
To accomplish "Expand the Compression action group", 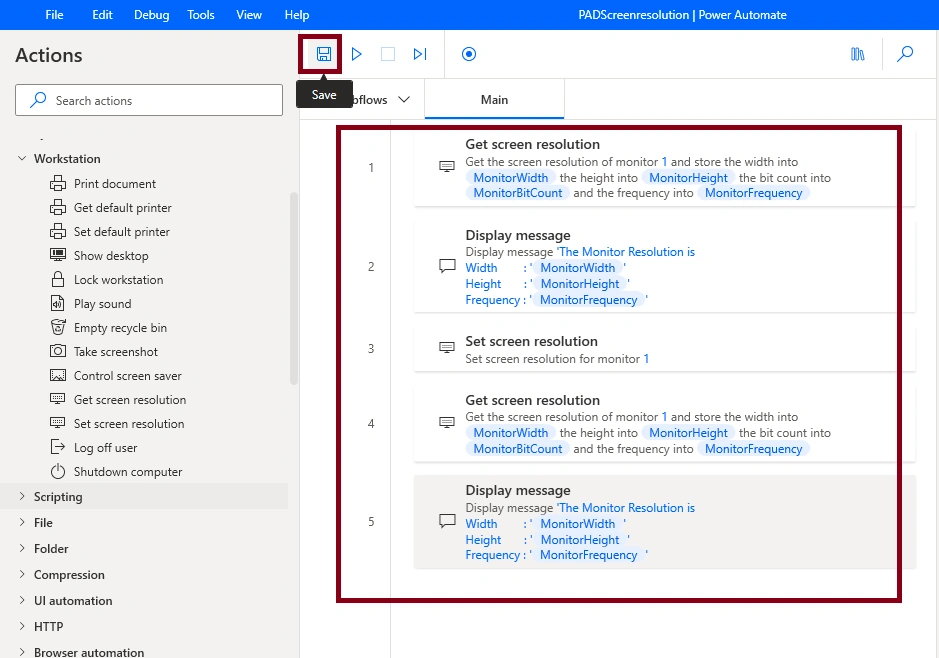I will 22,574.
